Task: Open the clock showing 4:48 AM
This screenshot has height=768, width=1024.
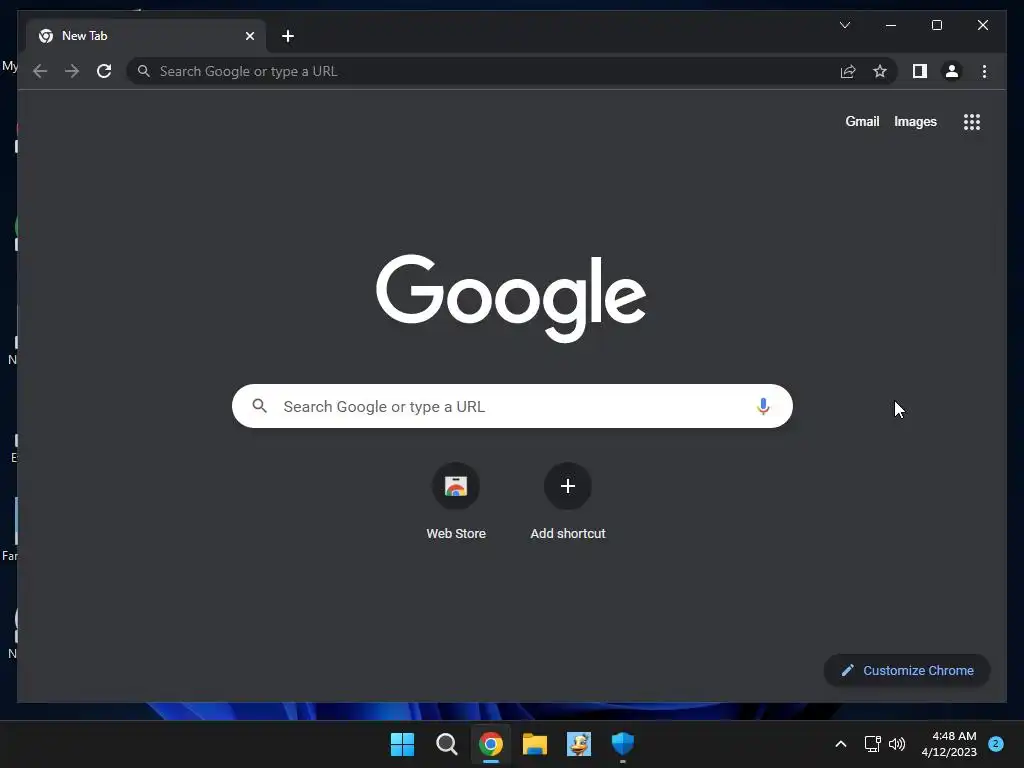Action: (949, 744)
